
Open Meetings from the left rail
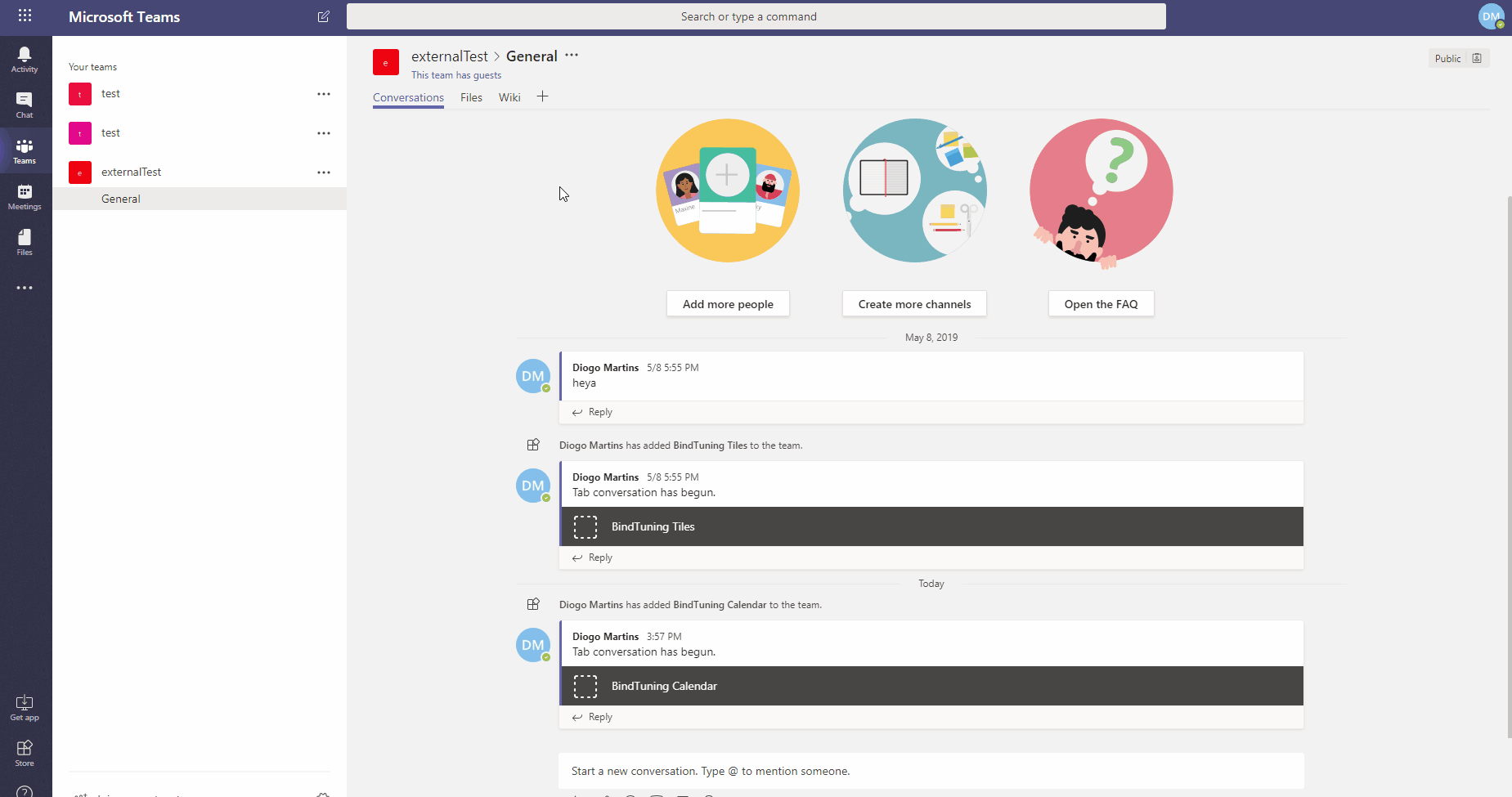tap(25, 197)
